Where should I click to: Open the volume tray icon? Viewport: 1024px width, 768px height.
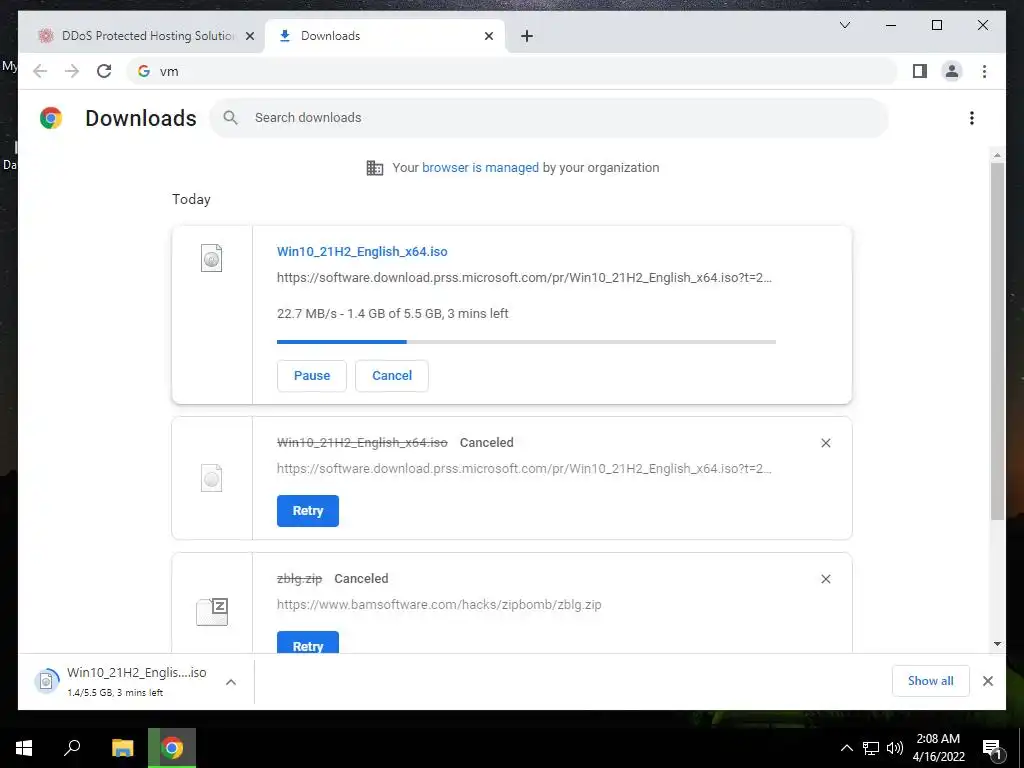[x=895, y=748]
